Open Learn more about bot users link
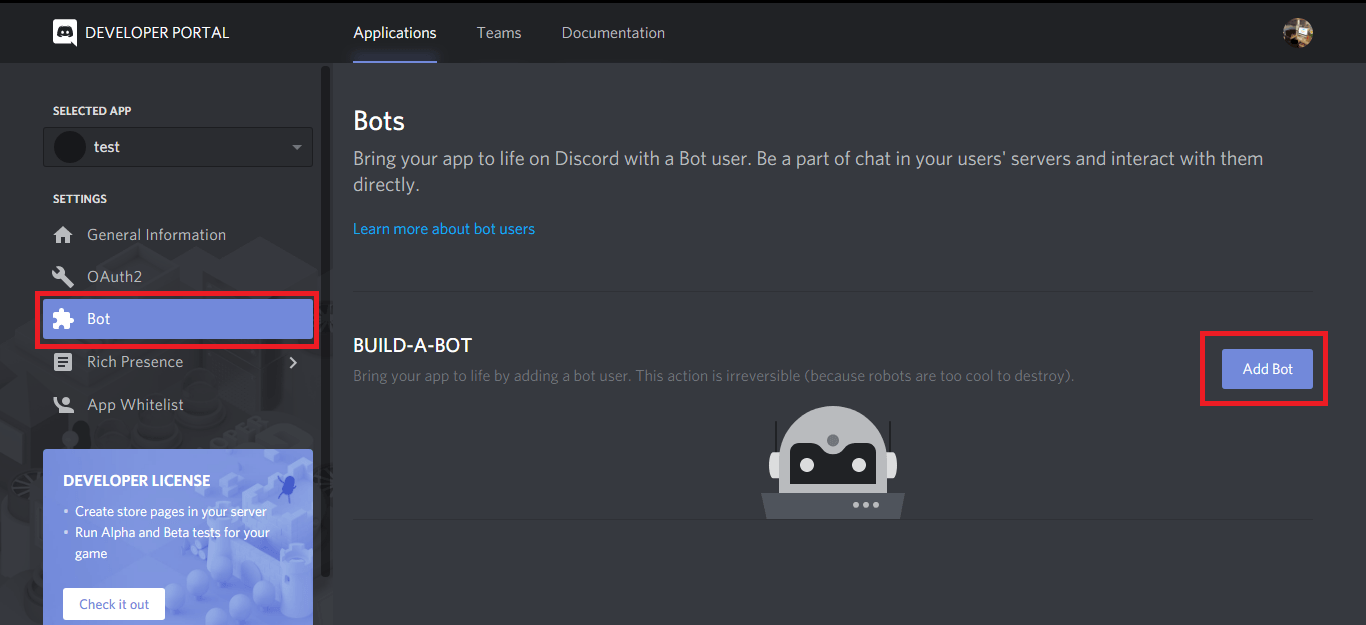 (444, 229)
